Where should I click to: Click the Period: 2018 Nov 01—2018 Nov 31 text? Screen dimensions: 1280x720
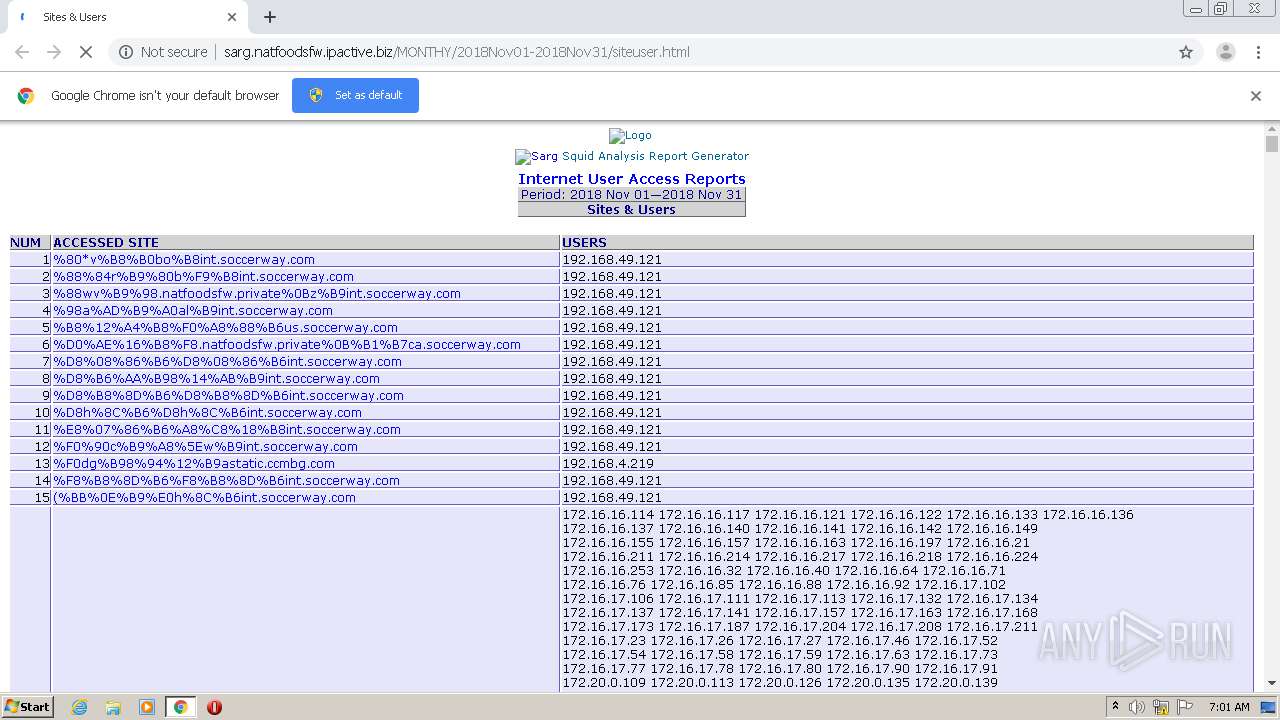[631, 195]
